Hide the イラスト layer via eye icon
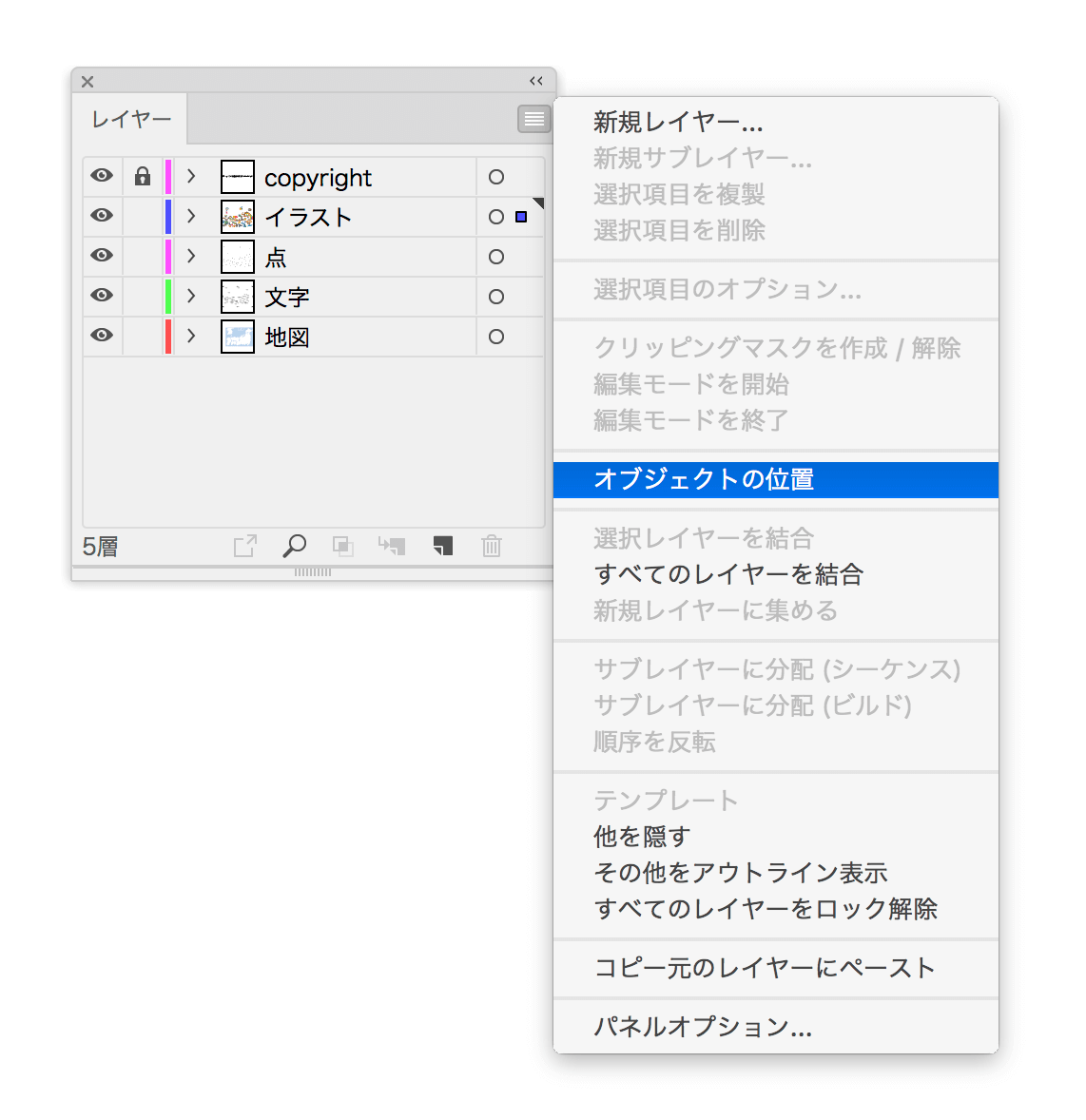1086x1120 pixels. 102,216
